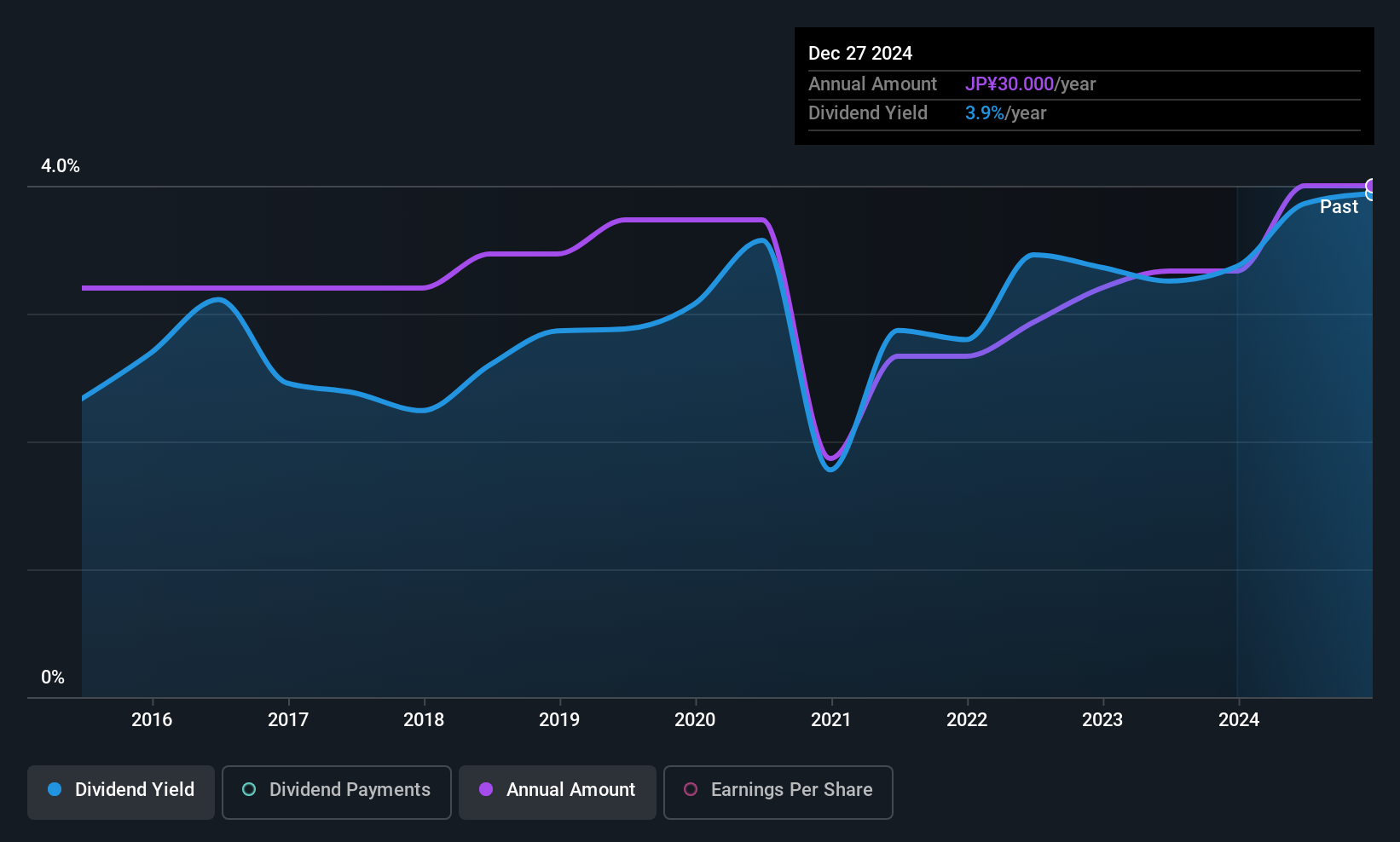Enable the Dividend Payments series

(337, 792)
